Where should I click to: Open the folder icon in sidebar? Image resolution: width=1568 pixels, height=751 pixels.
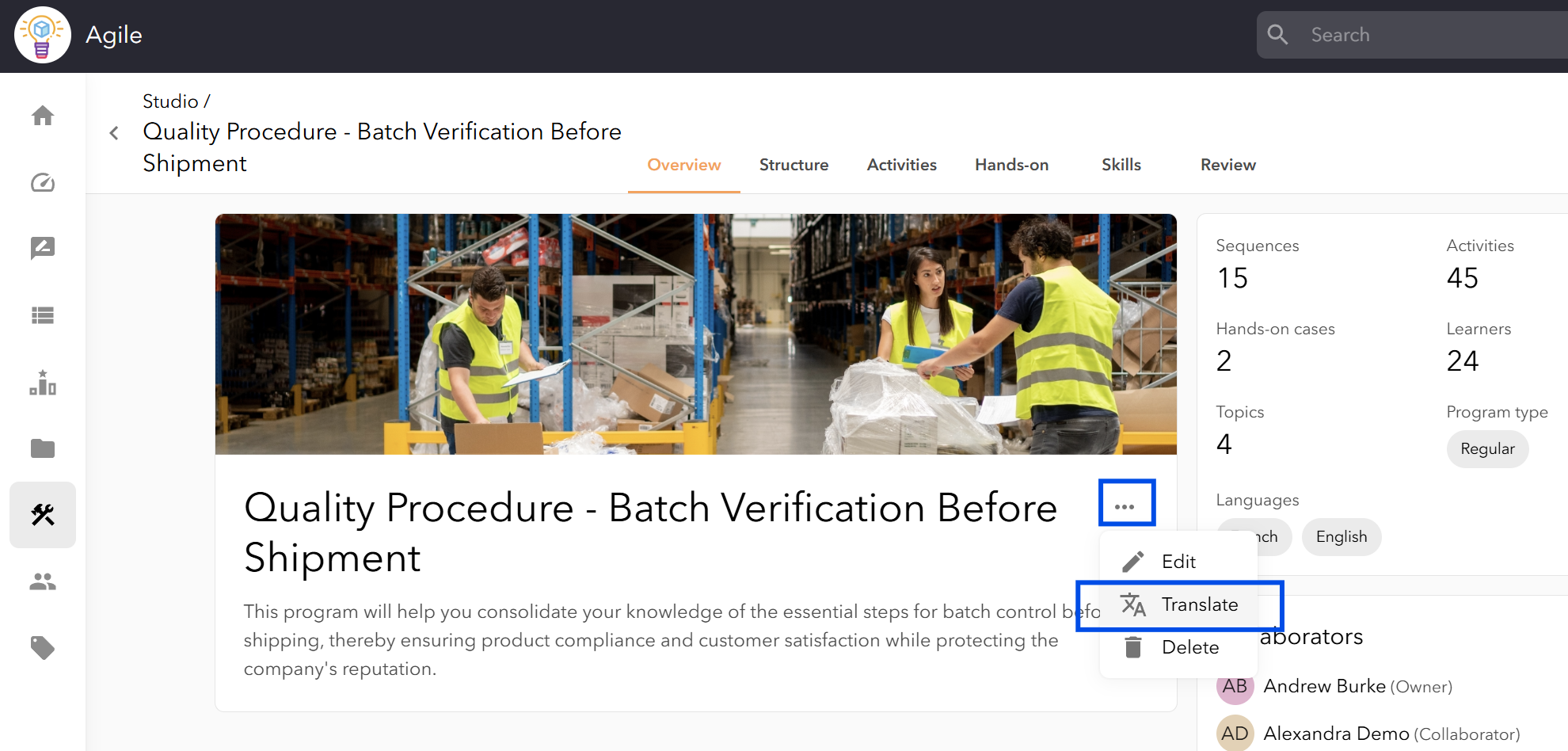click(x=43, y=448)
